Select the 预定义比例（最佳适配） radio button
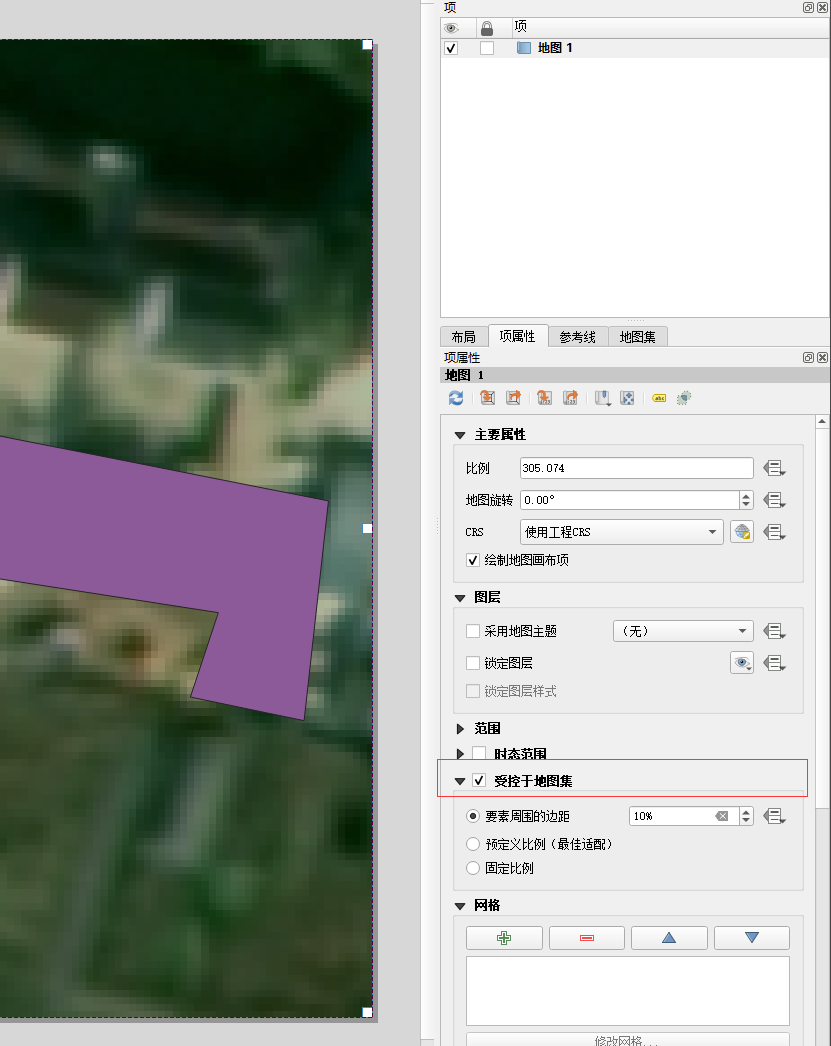Image resolution: width=831 pixels, height=1046 pixels. pyautogui.click(x=472, y=843)
